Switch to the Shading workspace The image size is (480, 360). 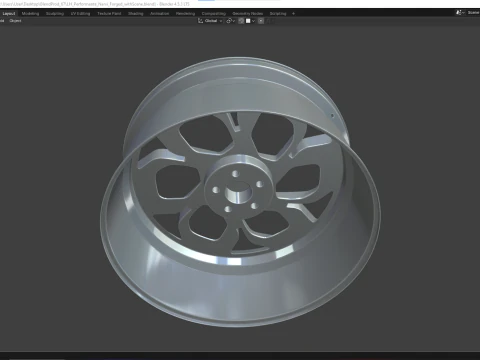136,14
